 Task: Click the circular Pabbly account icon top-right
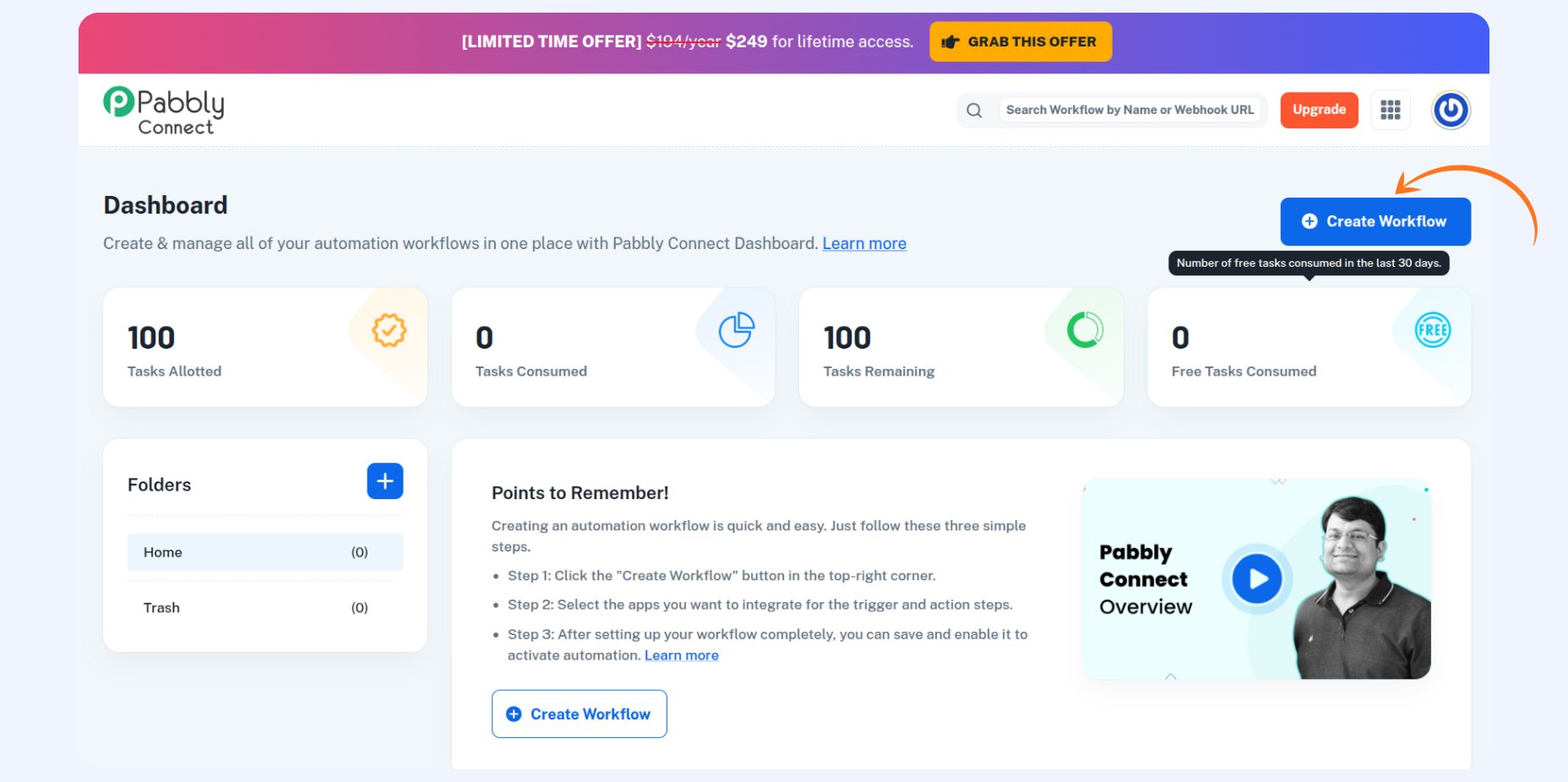1451,110
